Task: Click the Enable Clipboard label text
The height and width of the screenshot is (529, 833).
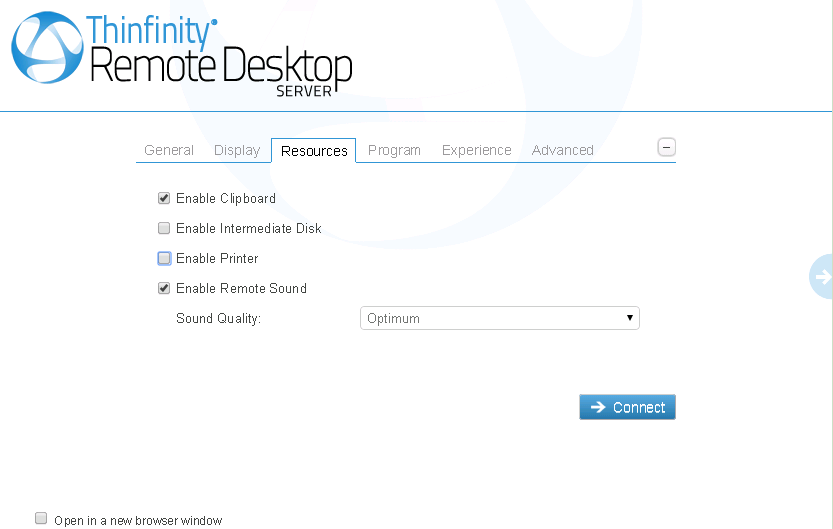Action: point(226,198)
